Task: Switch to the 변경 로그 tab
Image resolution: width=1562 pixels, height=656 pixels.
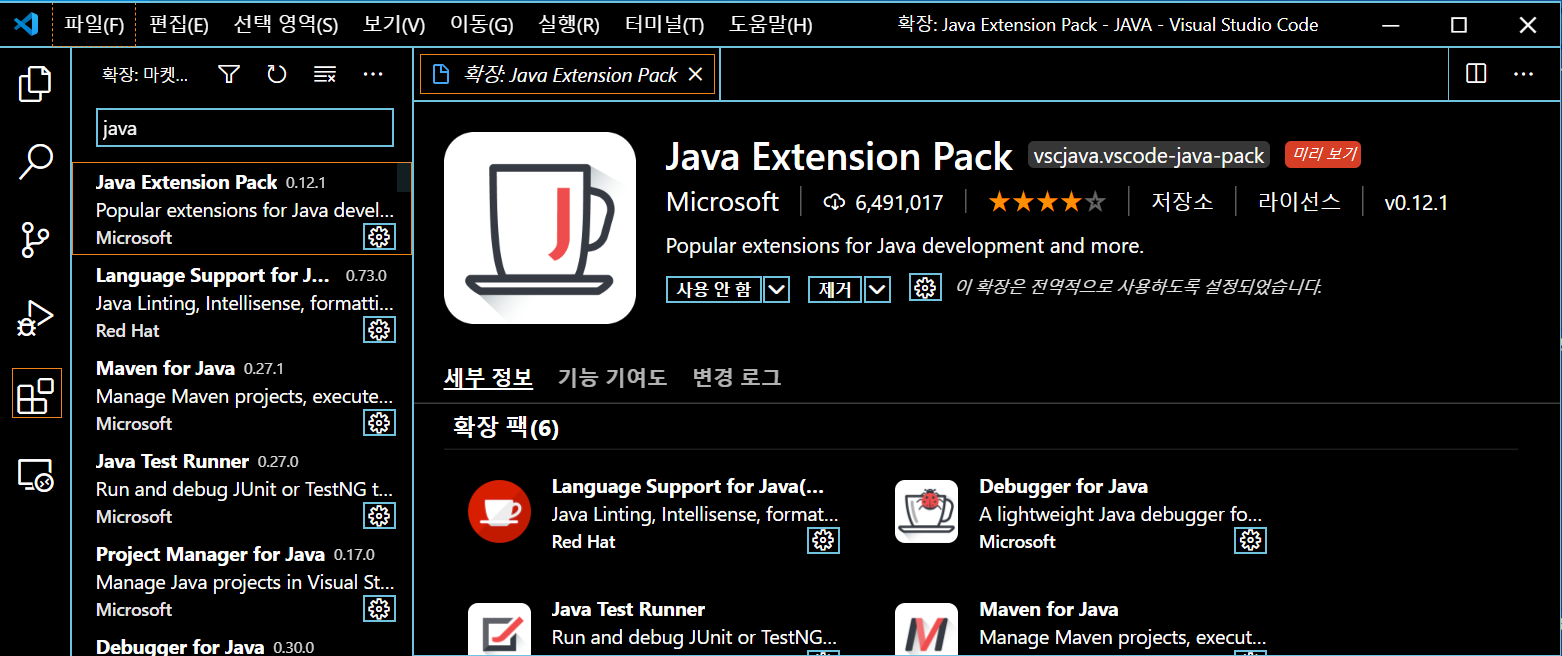Action: [737, 377]
